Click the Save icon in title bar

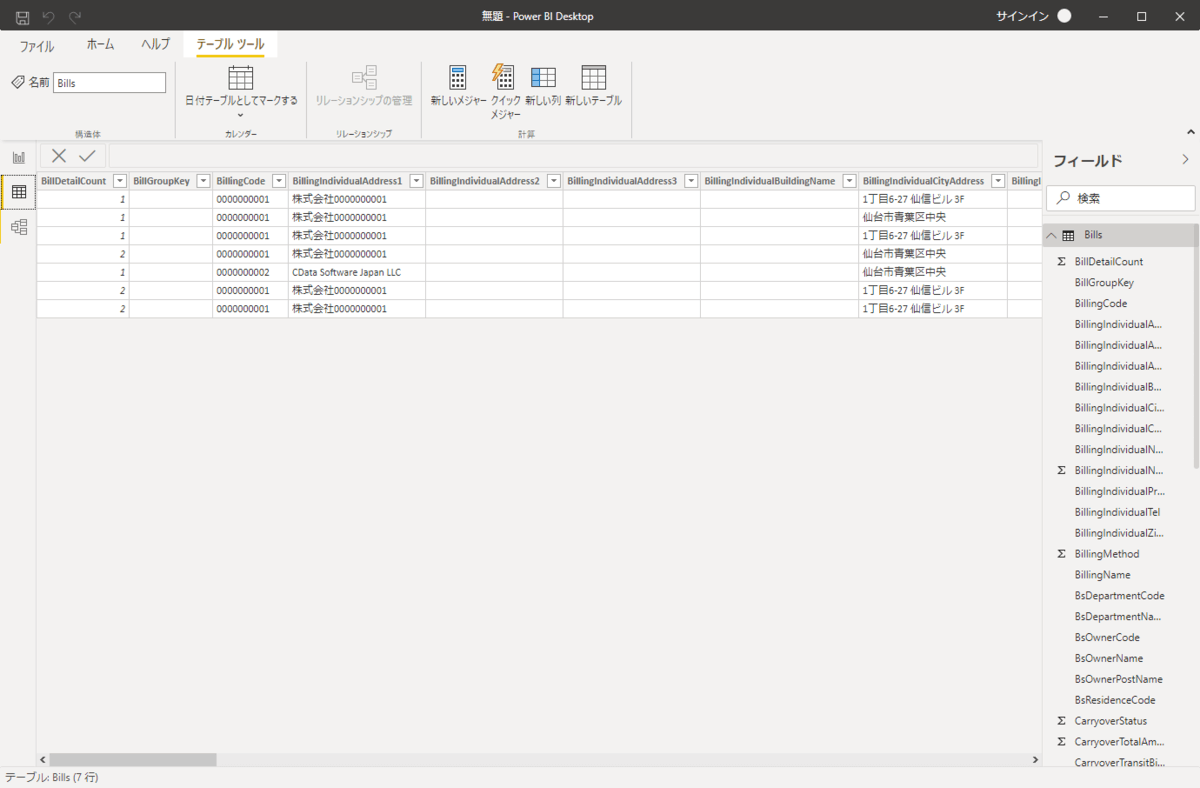(22, 17)
